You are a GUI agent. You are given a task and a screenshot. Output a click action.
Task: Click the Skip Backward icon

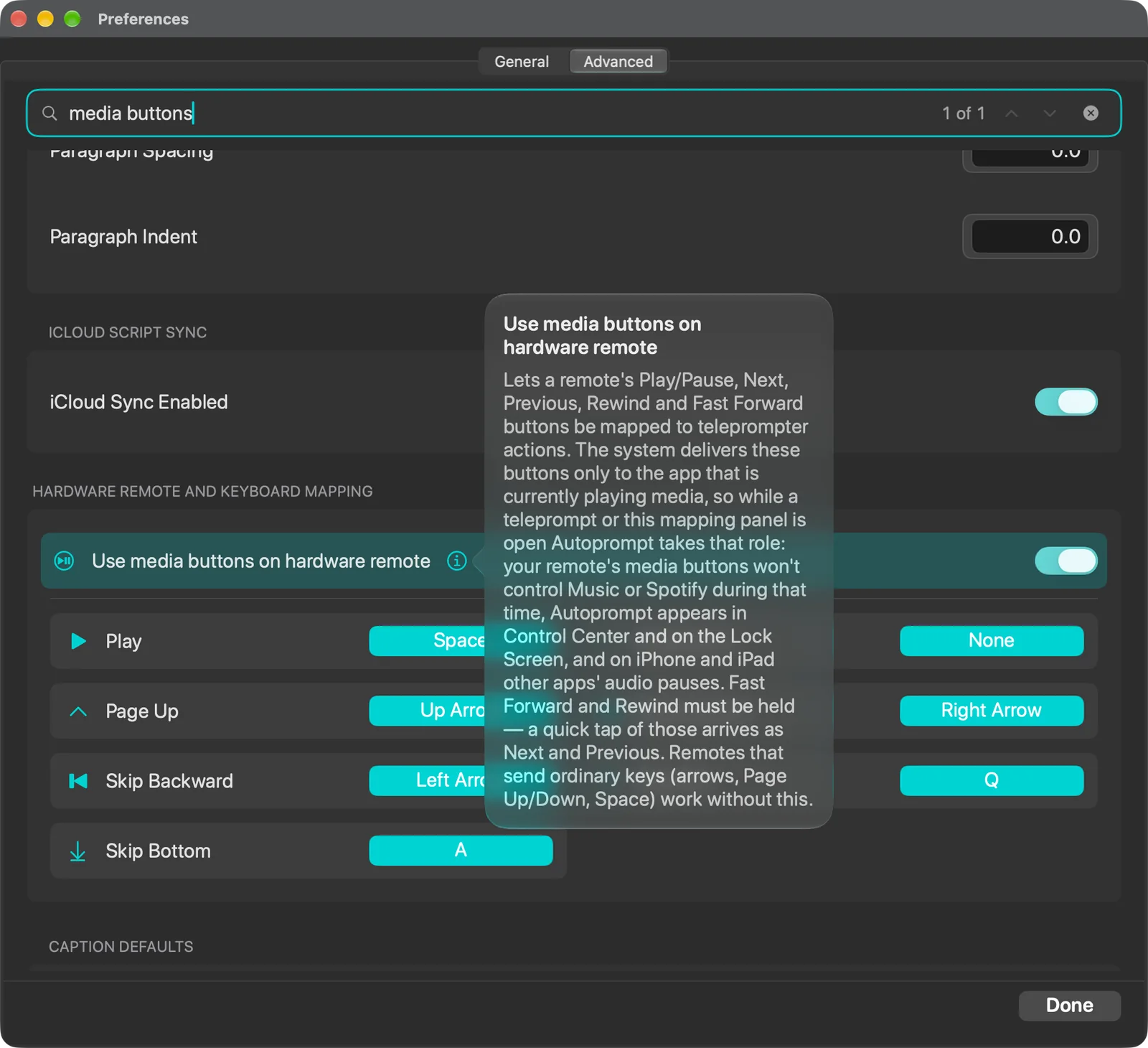(x=78, y=781)
